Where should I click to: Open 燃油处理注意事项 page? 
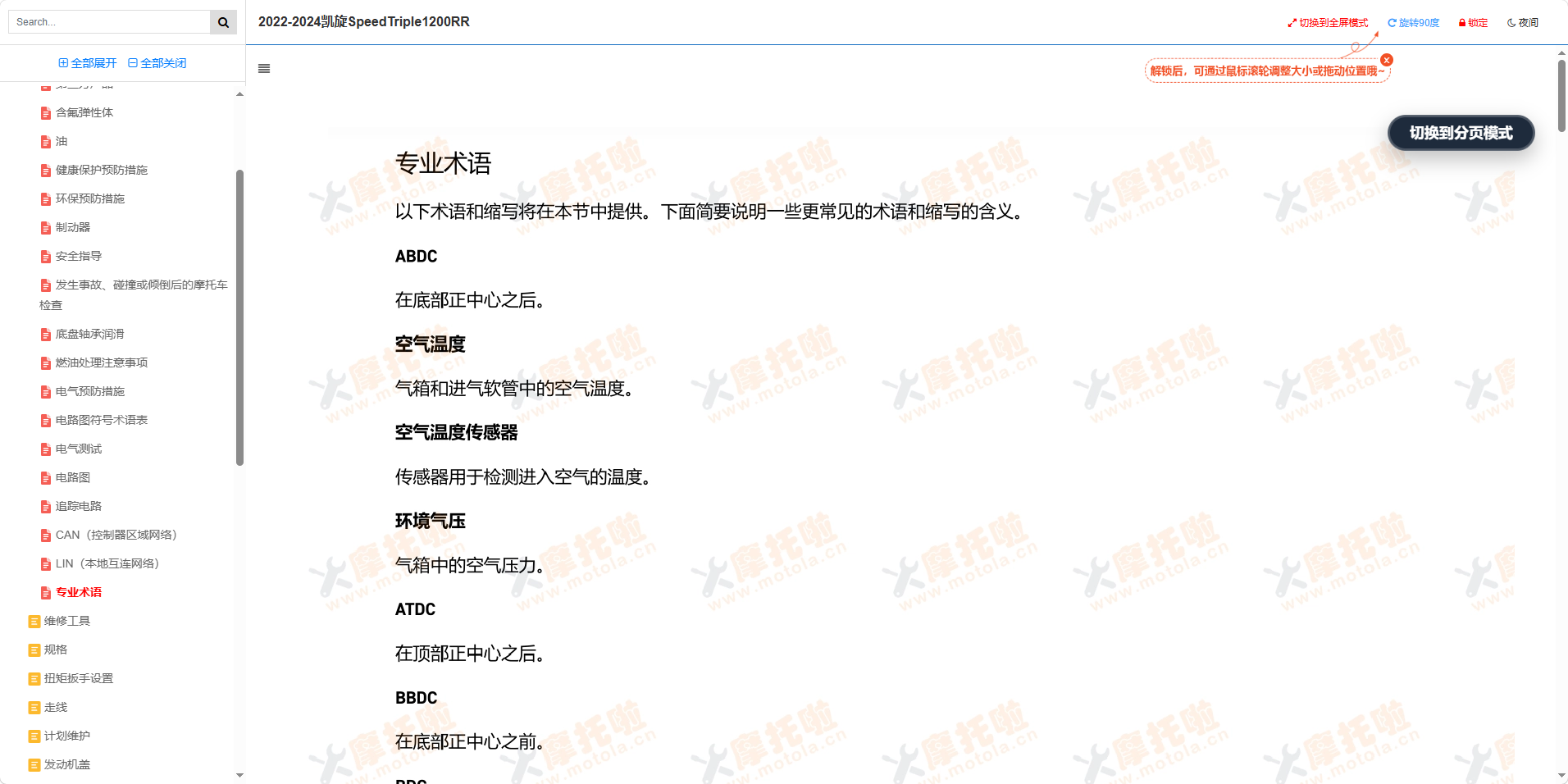pyautogui.click(x=102, y=362)
